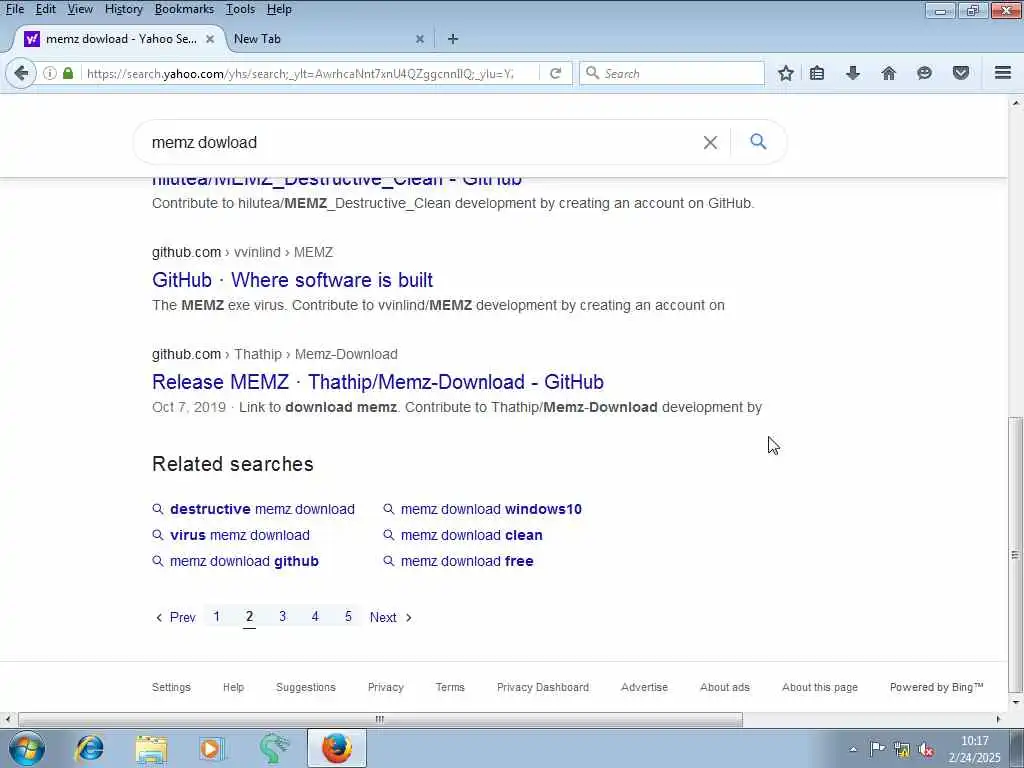Search memz download clean
The width and height of the screenshot is (1024, 768).
(472, 535)
